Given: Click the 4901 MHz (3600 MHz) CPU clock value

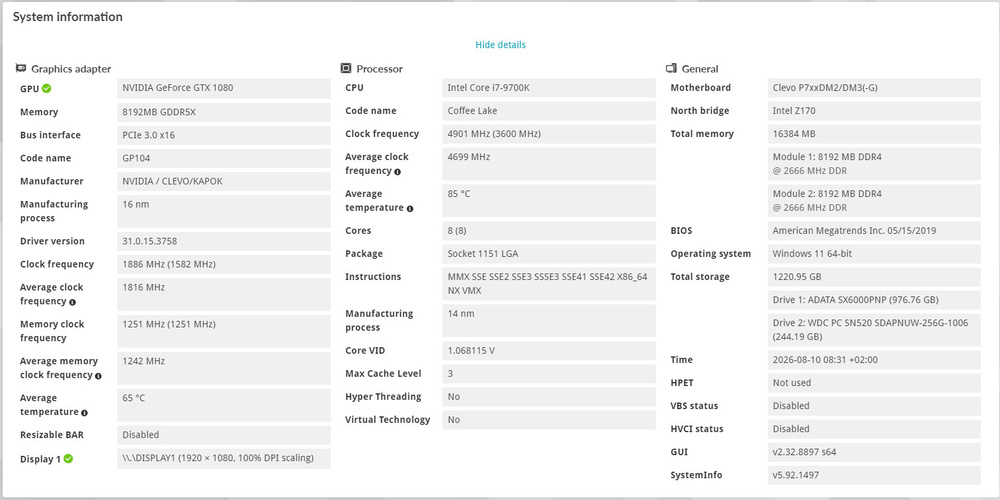Looking at the screenshot, I should point(549,134).
